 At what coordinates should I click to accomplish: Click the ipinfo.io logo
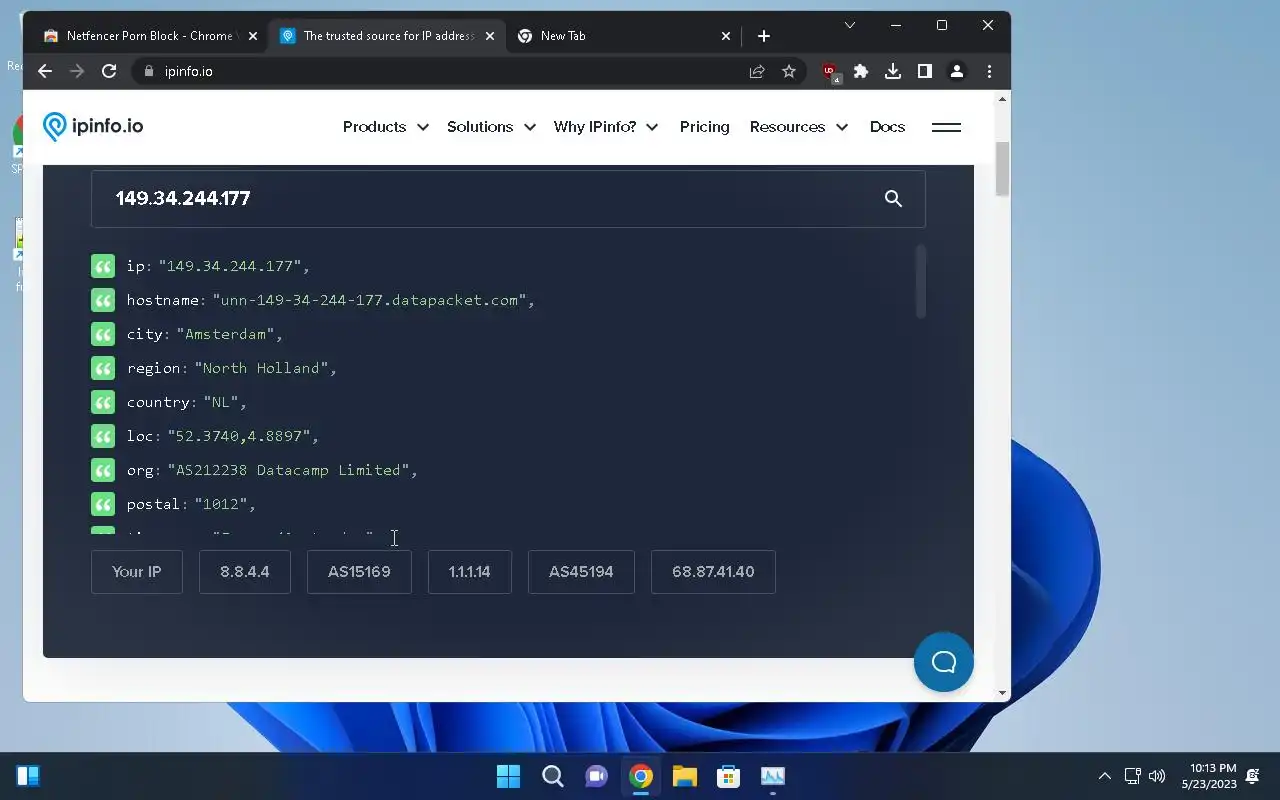pyautogui.click(x=93, y=126)
